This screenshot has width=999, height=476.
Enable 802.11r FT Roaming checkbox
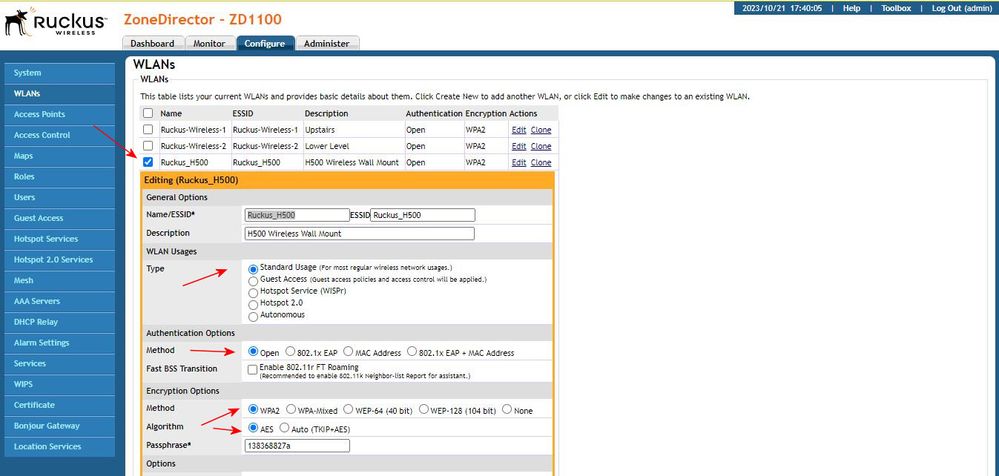(x=251, y=369)
